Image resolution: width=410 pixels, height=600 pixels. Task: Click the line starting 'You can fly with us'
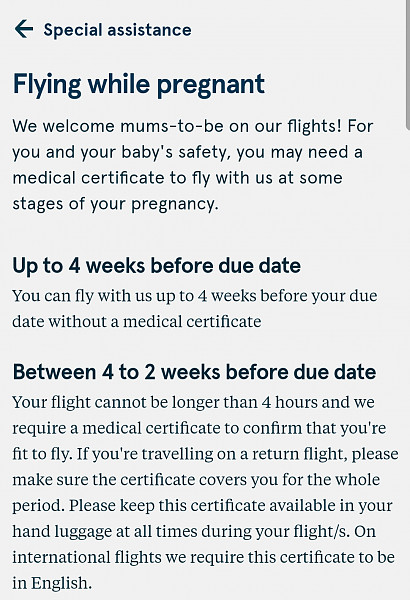(195, 296)
